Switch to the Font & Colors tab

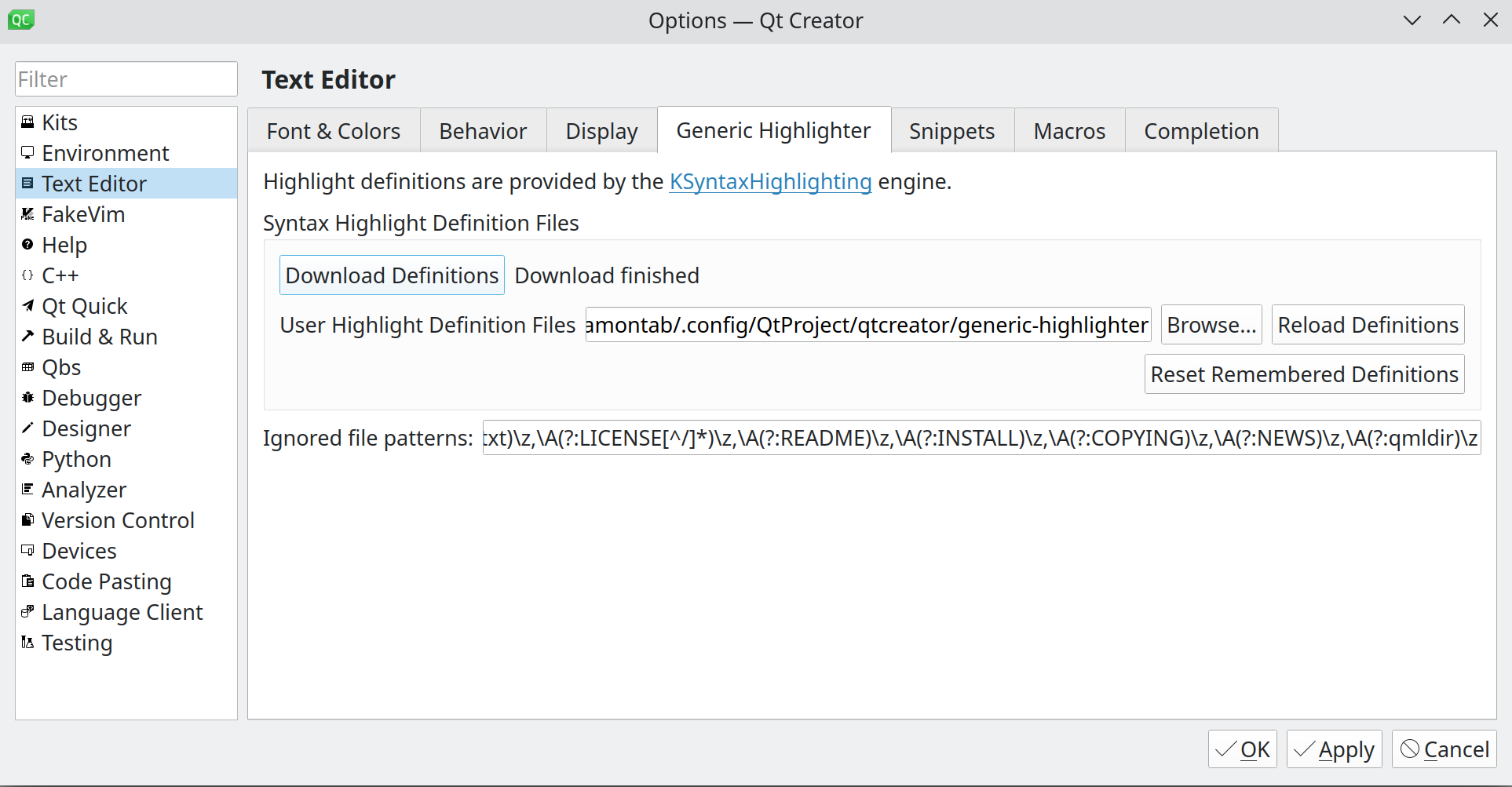click(333, 130)
